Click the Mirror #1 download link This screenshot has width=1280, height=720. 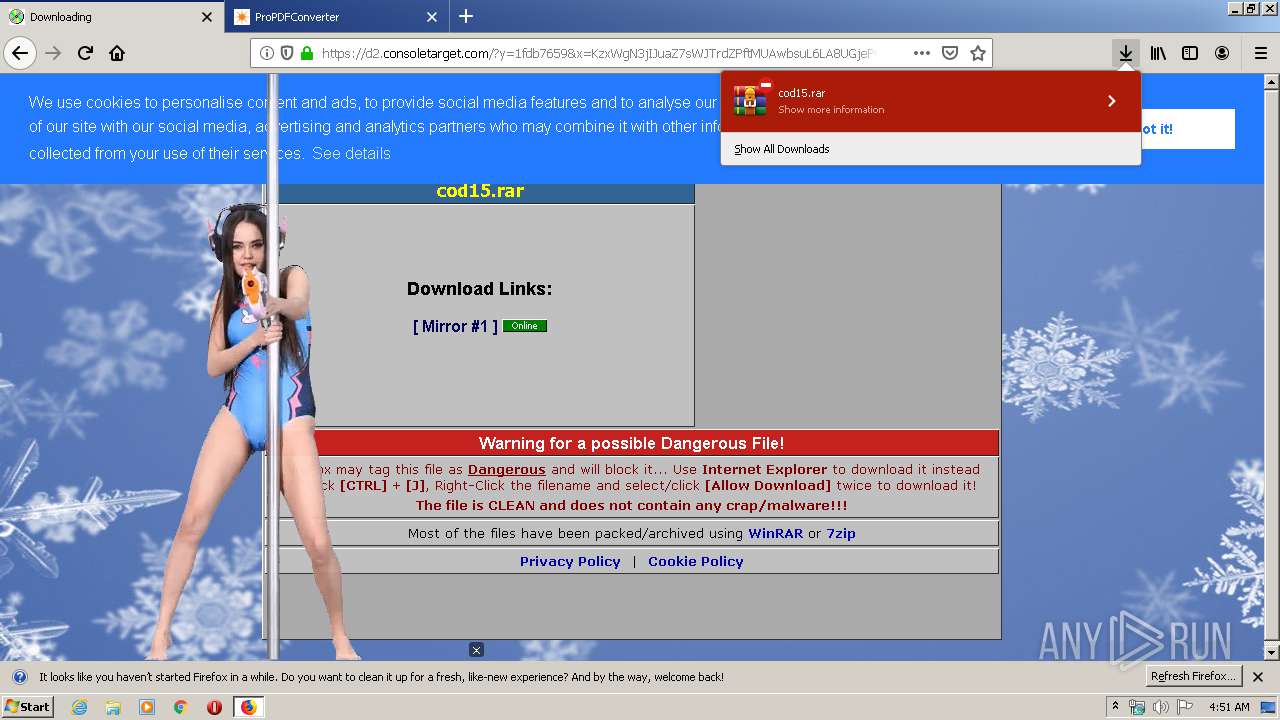click(455, 326)
